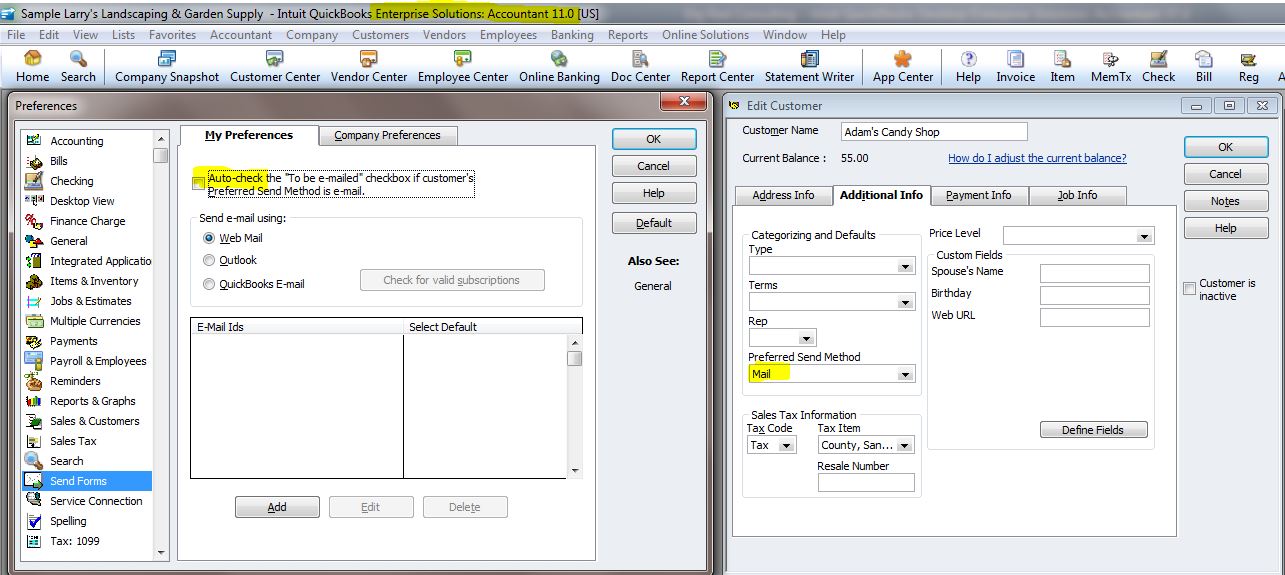
Task: Click the Search toolbar icon
Action: tap(78, 67)
